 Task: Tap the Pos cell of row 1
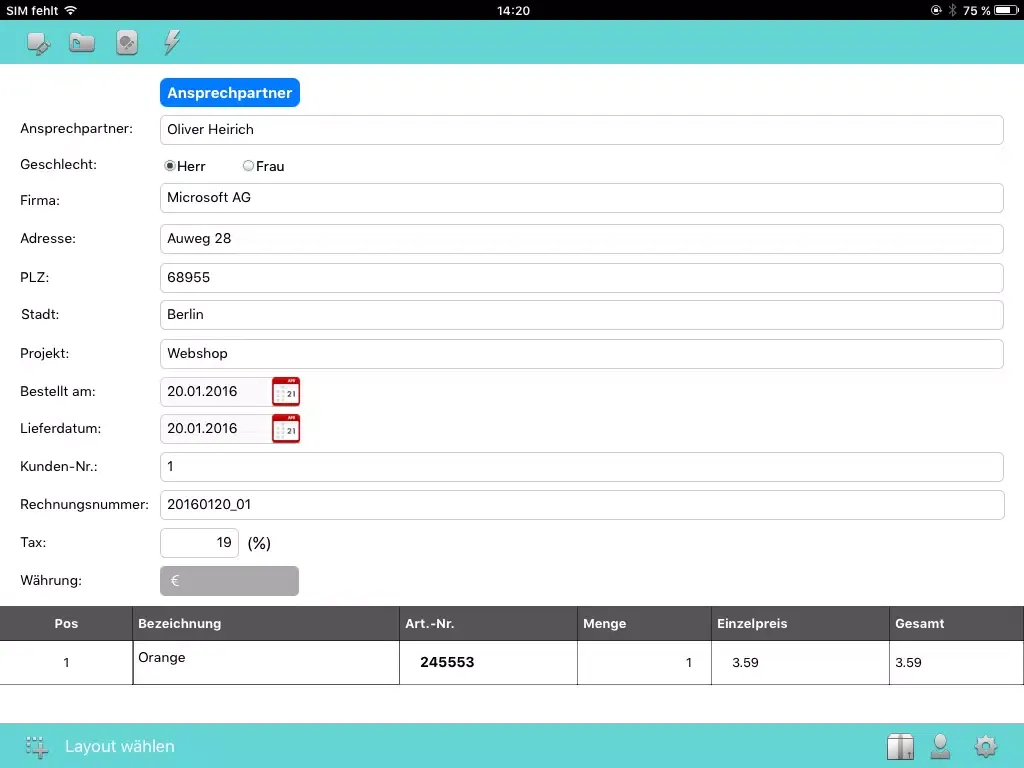coord(66,663)
